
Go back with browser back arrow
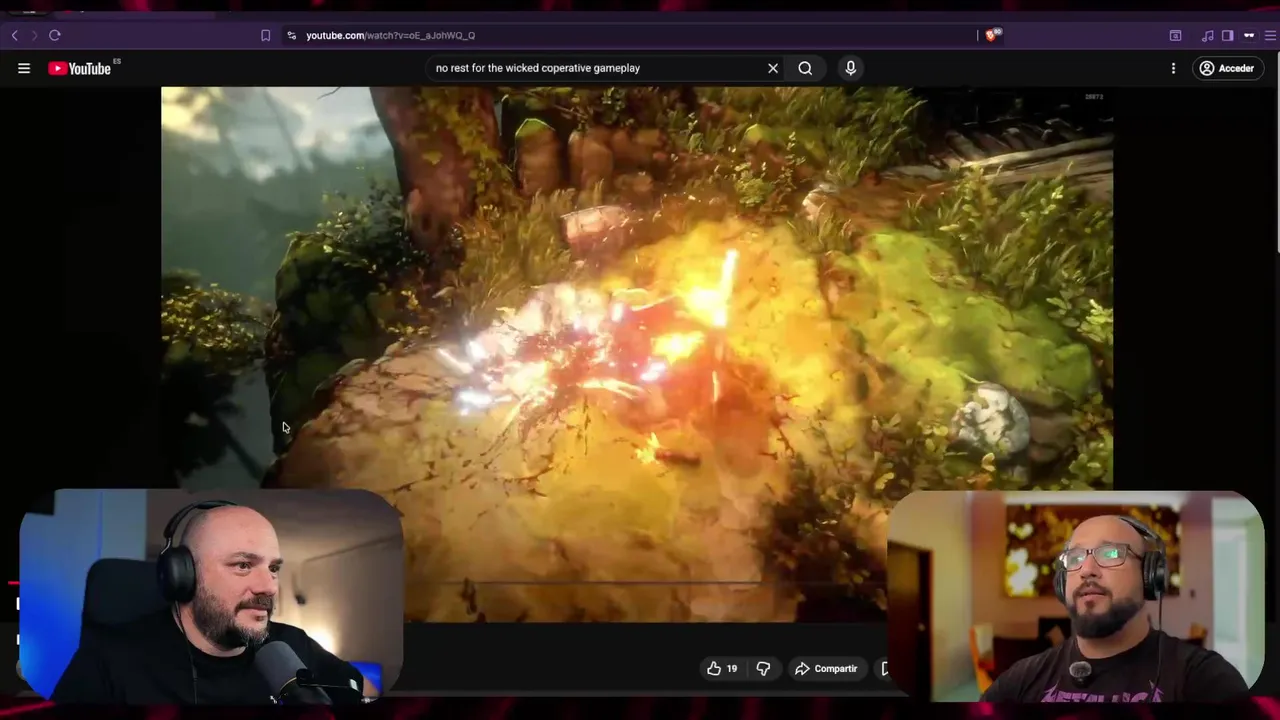(x=14, y=35)
